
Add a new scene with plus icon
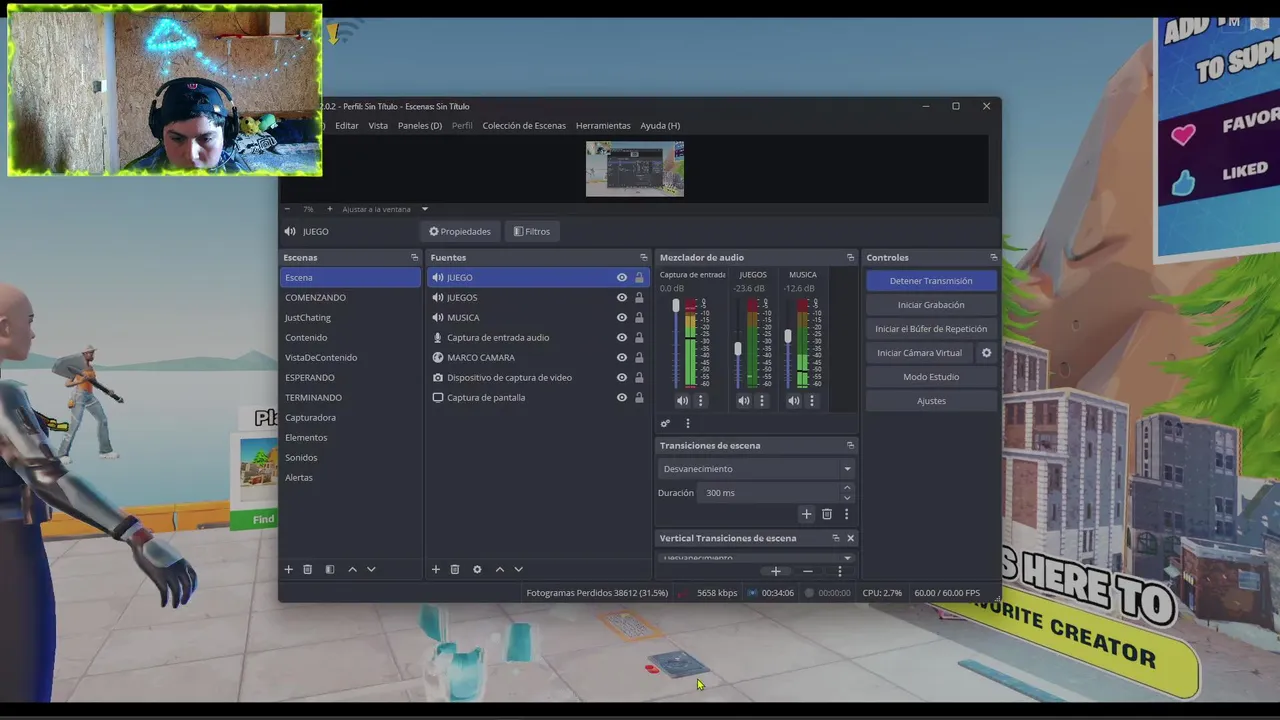click(x=289, y=569)
